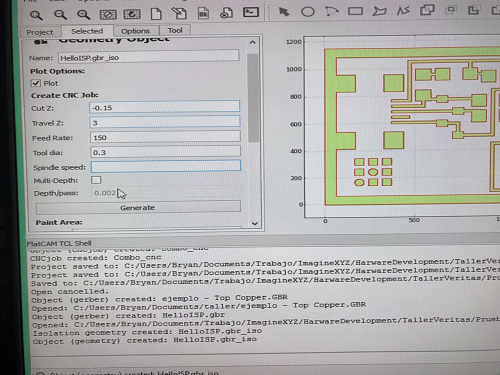This screenshot has height=375, width=500.
Task: Choose the Add Path tool
Action: [x=403, y=11]
